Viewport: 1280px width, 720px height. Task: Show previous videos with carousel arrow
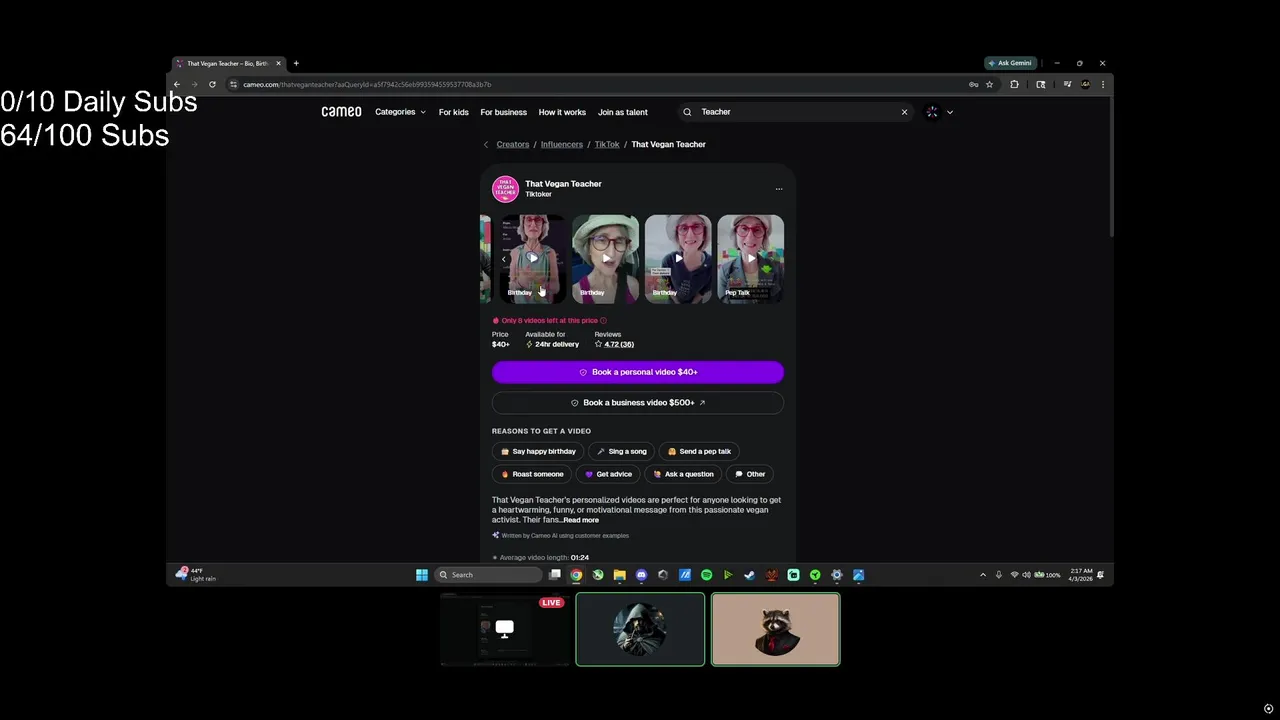(504, 258)
